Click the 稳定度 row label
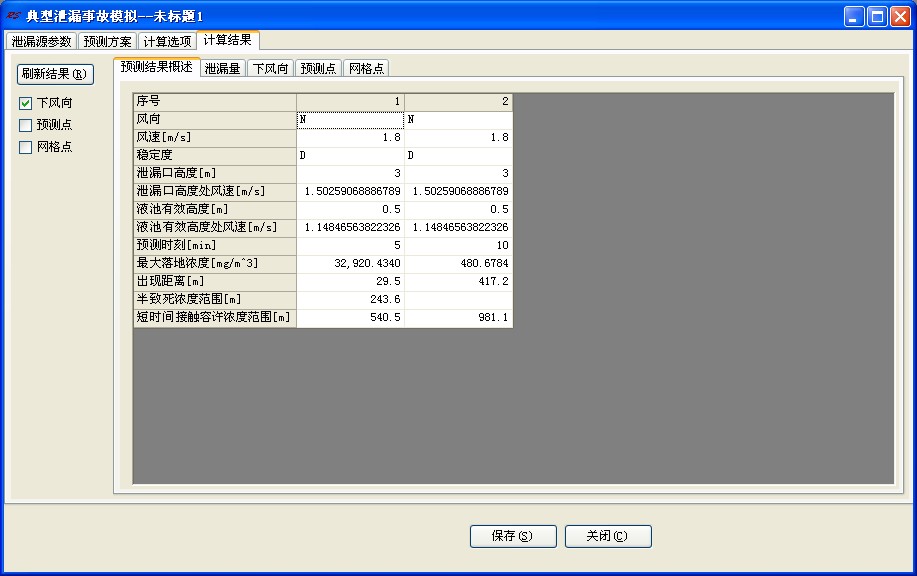 (215, 156)
